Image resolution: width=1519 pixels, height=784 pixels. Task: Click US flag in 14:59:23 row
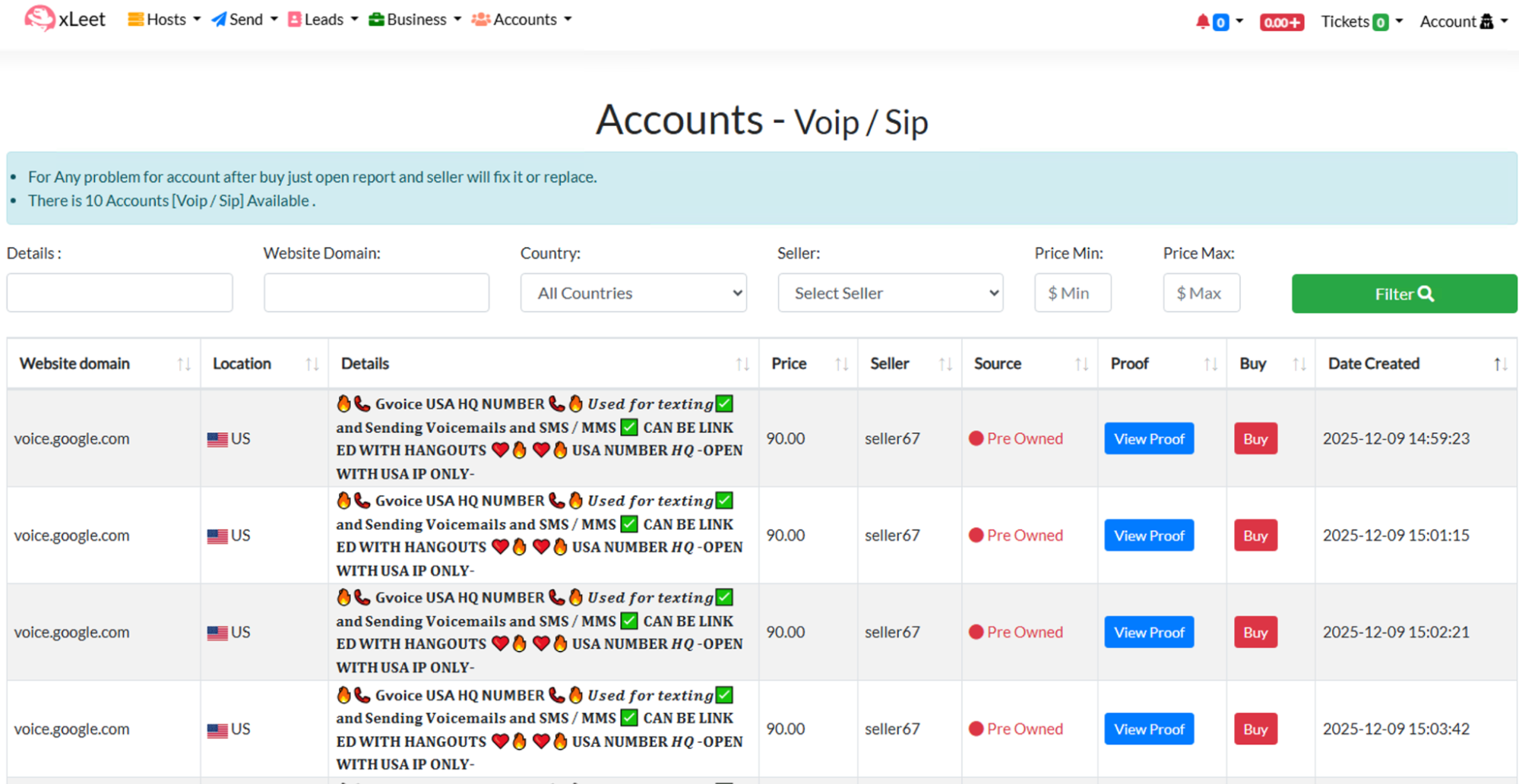coord(217,439)
